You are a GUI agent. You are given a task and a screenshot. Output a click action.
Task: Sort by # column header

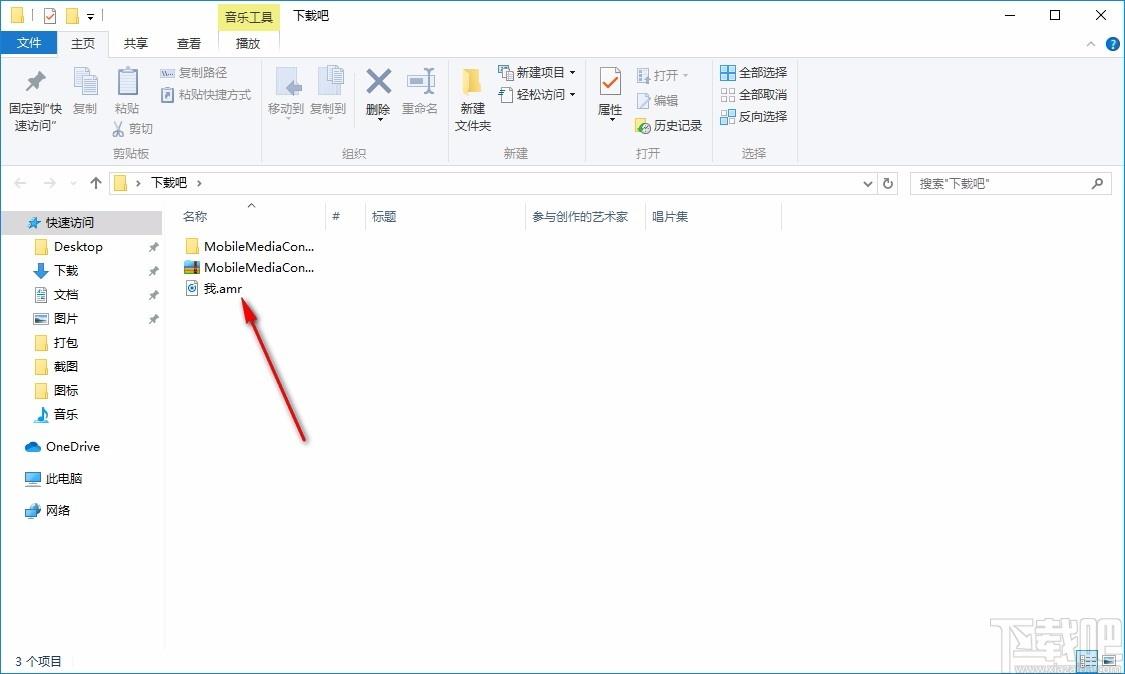(336, 216)
